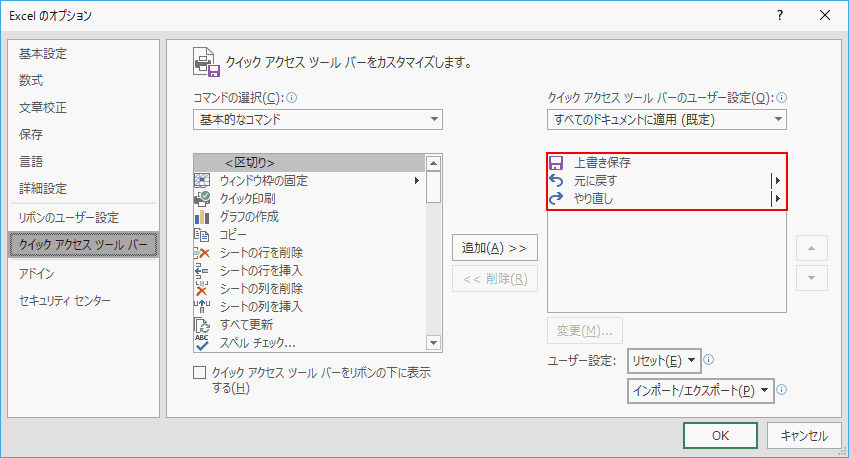
Task: Click the Undo arrow icon next to 元に戻す
Action: (556, 180)
